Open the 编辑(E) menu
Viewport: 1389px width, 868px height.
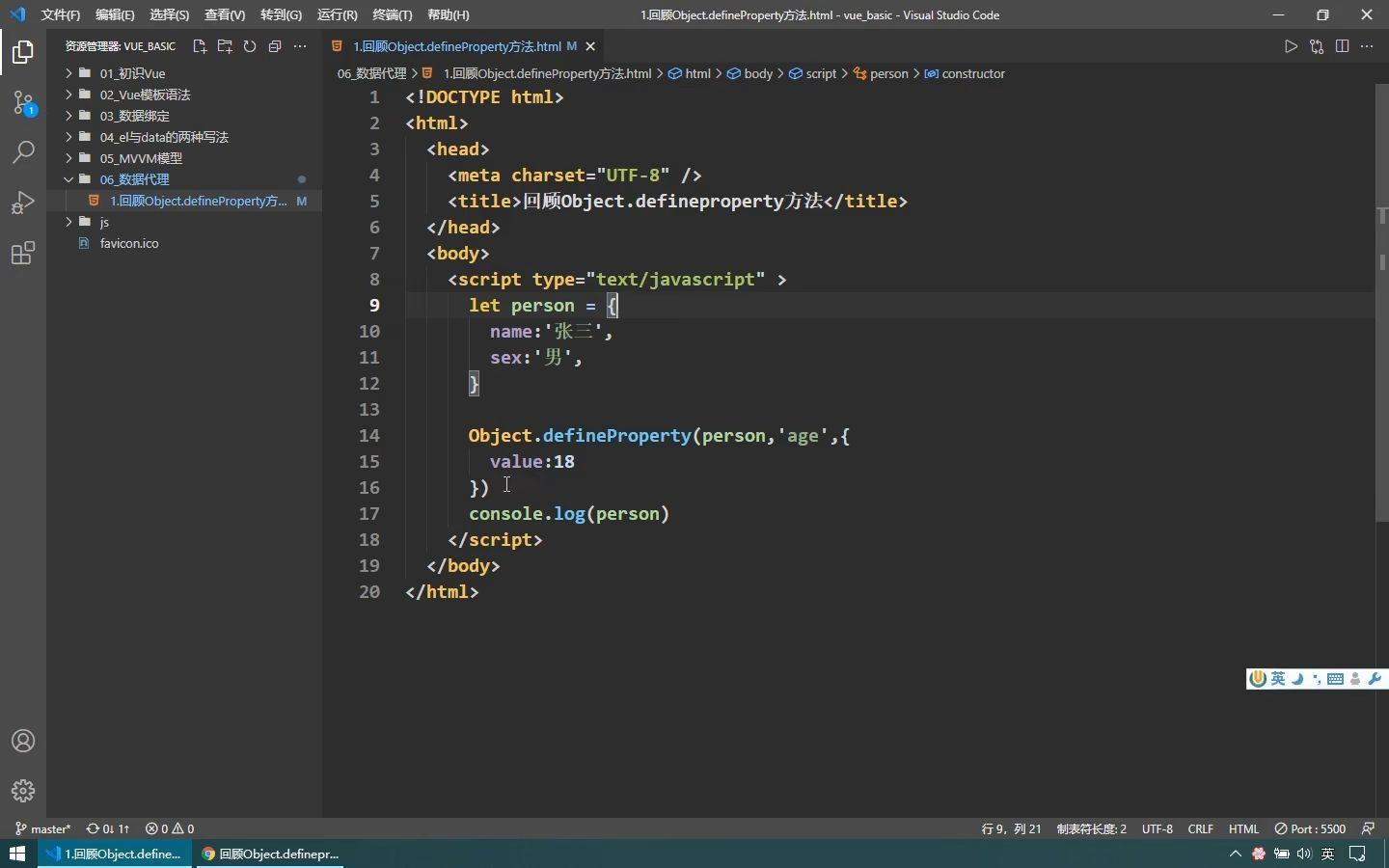(115, 14)
